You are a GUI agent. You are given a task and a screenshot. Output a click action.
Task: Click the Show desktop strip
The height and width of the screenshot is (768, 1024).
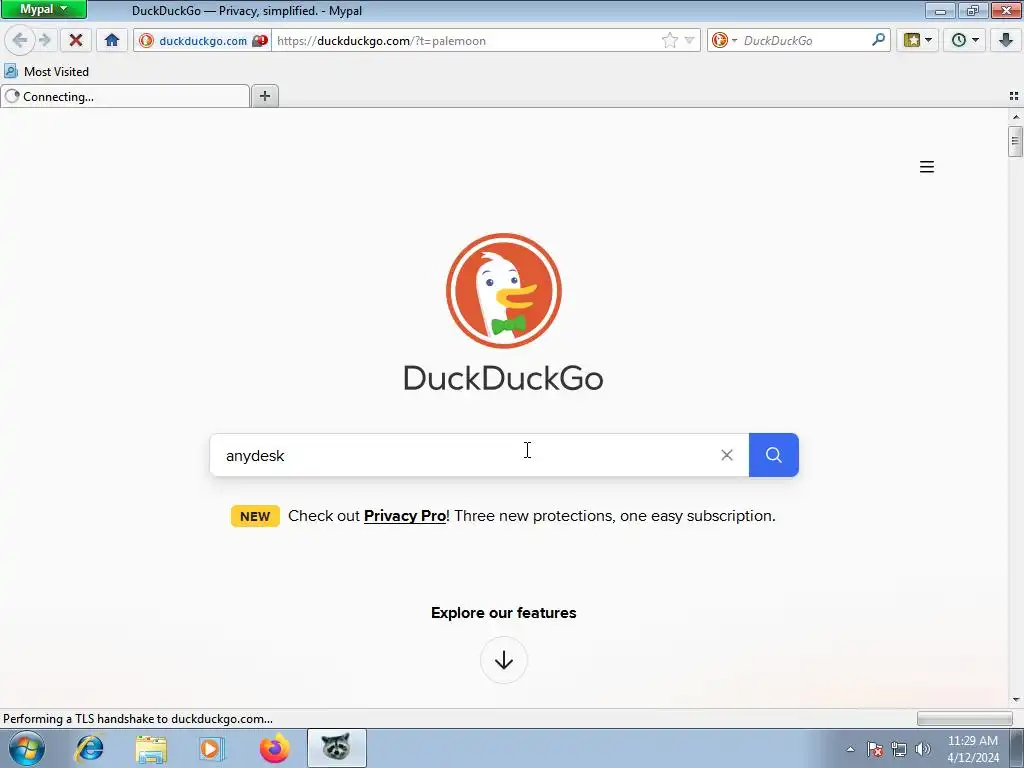[x=1017, y=748]
